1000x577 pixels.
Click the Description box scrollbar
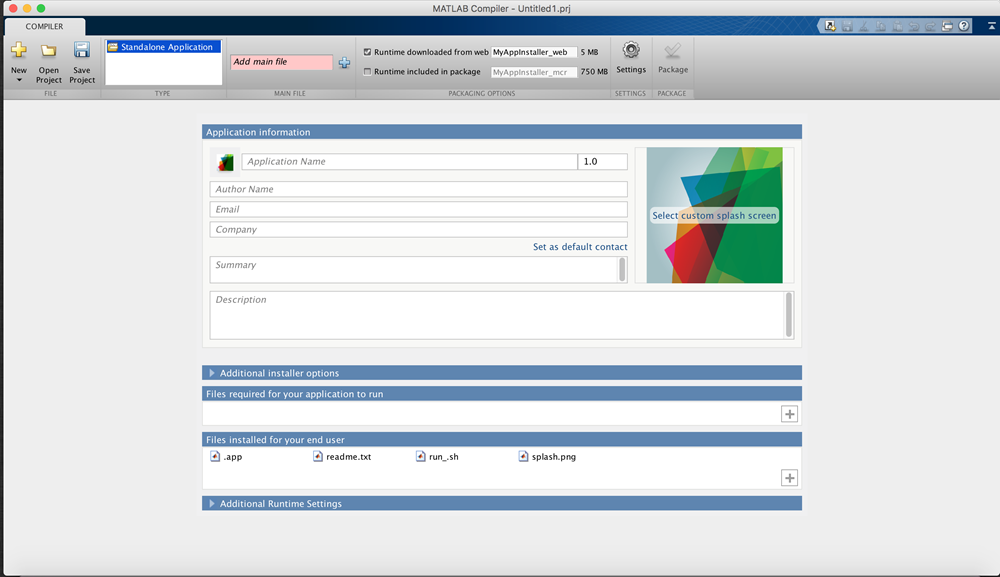point(789,315)
